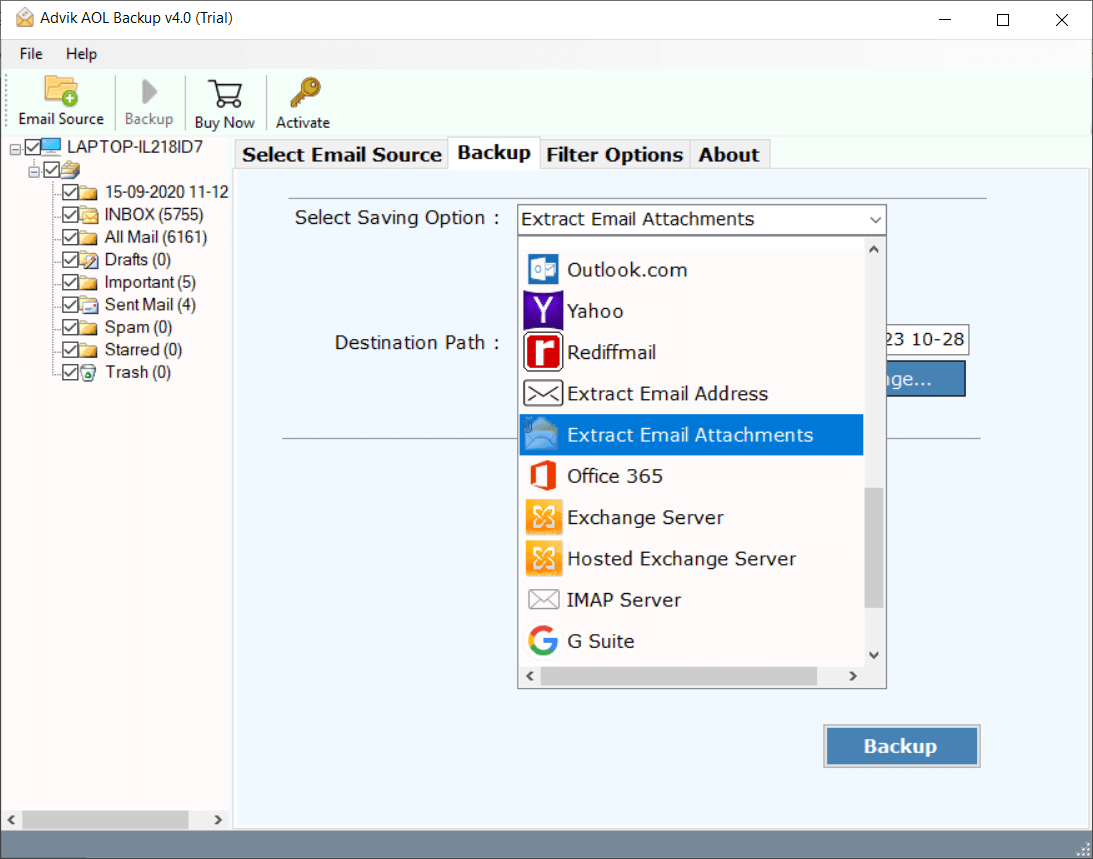Viewport: 1093px width, 859px height.
Task: Click the Drafts pencil folder icon
Action: 89,260
